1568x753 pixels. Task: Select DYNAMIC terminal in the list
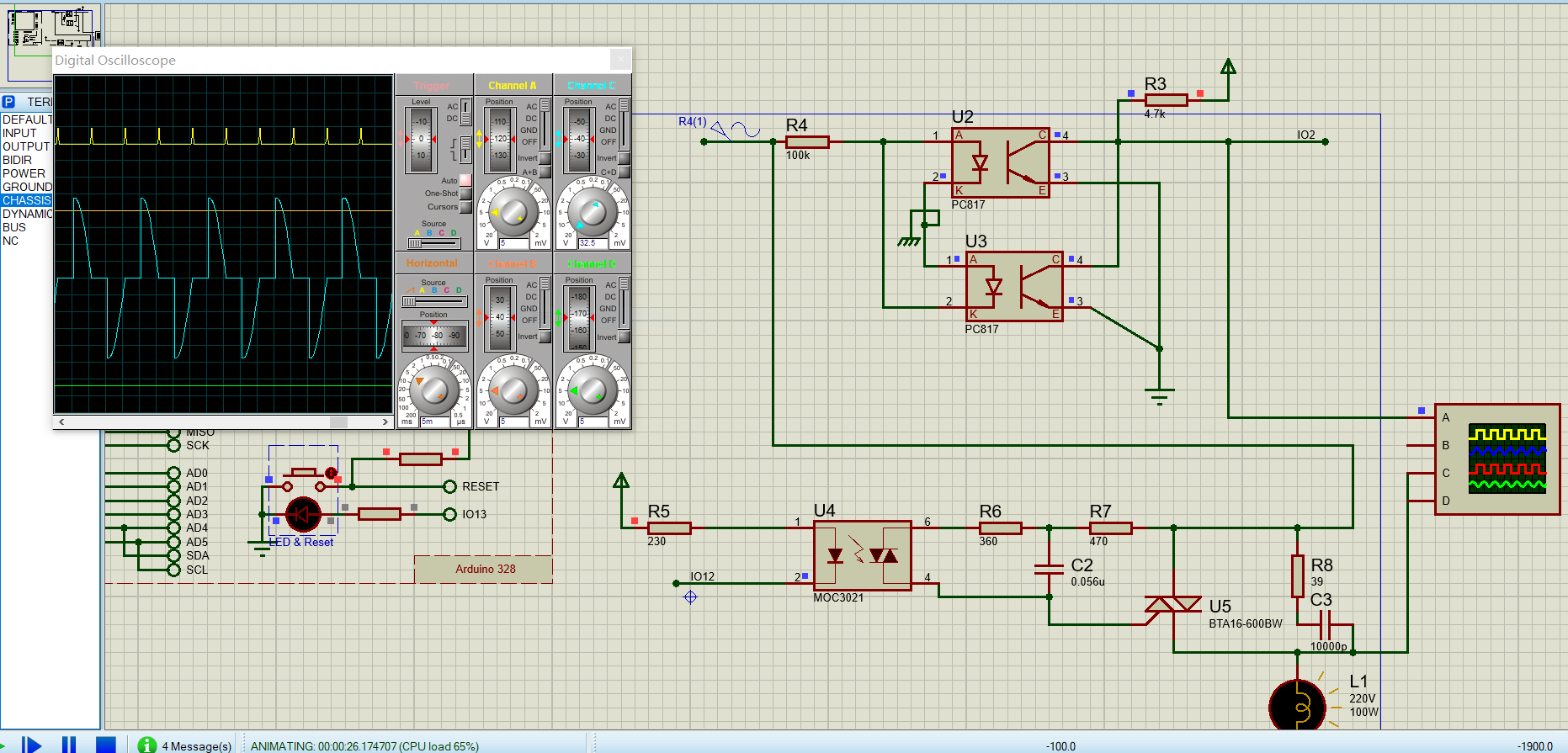click(x=27, y=214)
